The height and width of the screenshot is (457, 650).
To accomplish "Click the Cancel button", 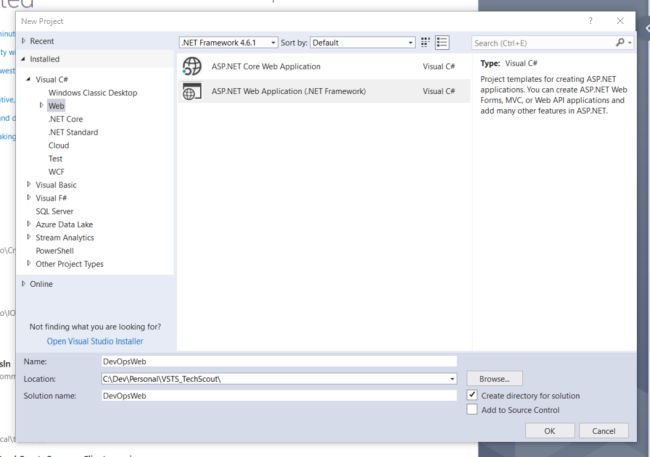I will (x=604, y=431).
